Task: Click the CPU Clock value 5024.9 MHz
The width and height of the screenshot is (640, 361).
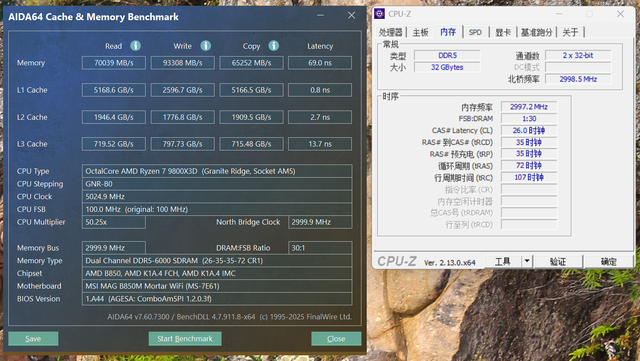Action: [x=217, y=196]
